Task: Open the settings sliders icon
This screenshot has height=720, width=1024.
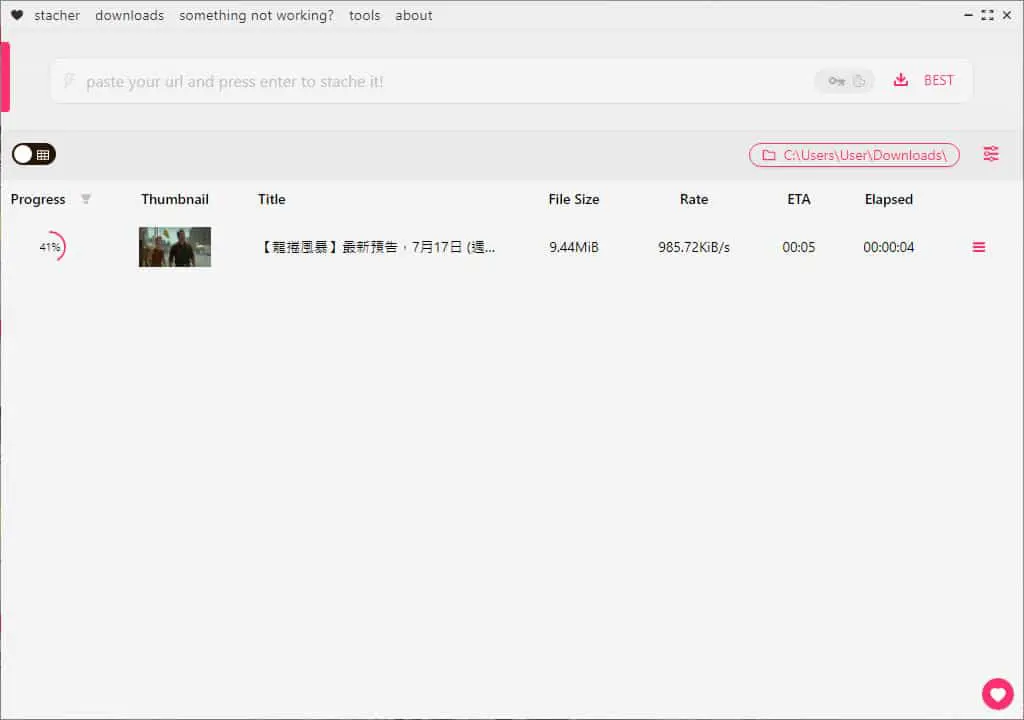Action: 991,154
